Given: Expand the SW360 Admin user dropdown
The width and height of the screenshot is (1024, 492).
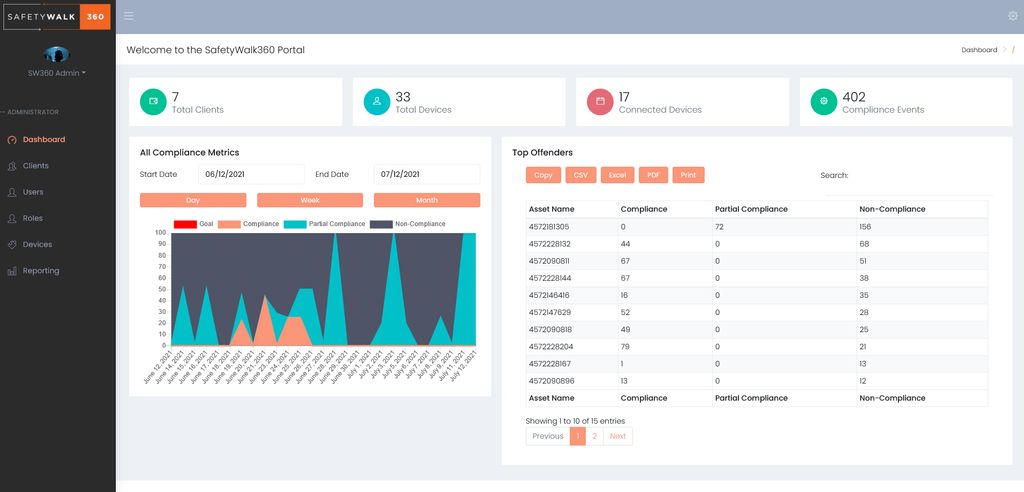Looking at the screenshot, I should [x=57, y=73].
